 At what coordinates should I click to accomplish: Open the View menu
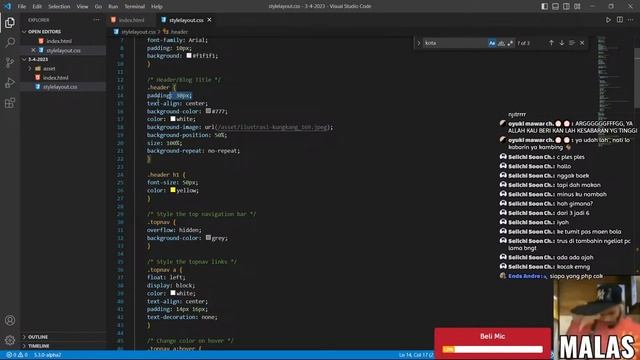[x=82, y=6]
